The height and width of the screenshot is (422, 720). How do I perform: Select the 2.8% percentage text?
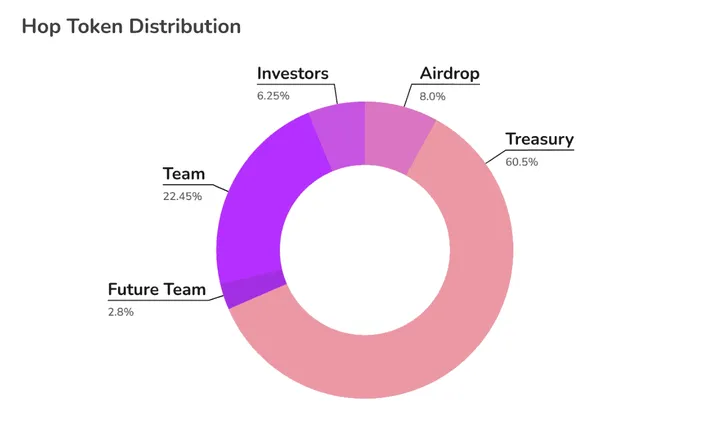[121, 312]
